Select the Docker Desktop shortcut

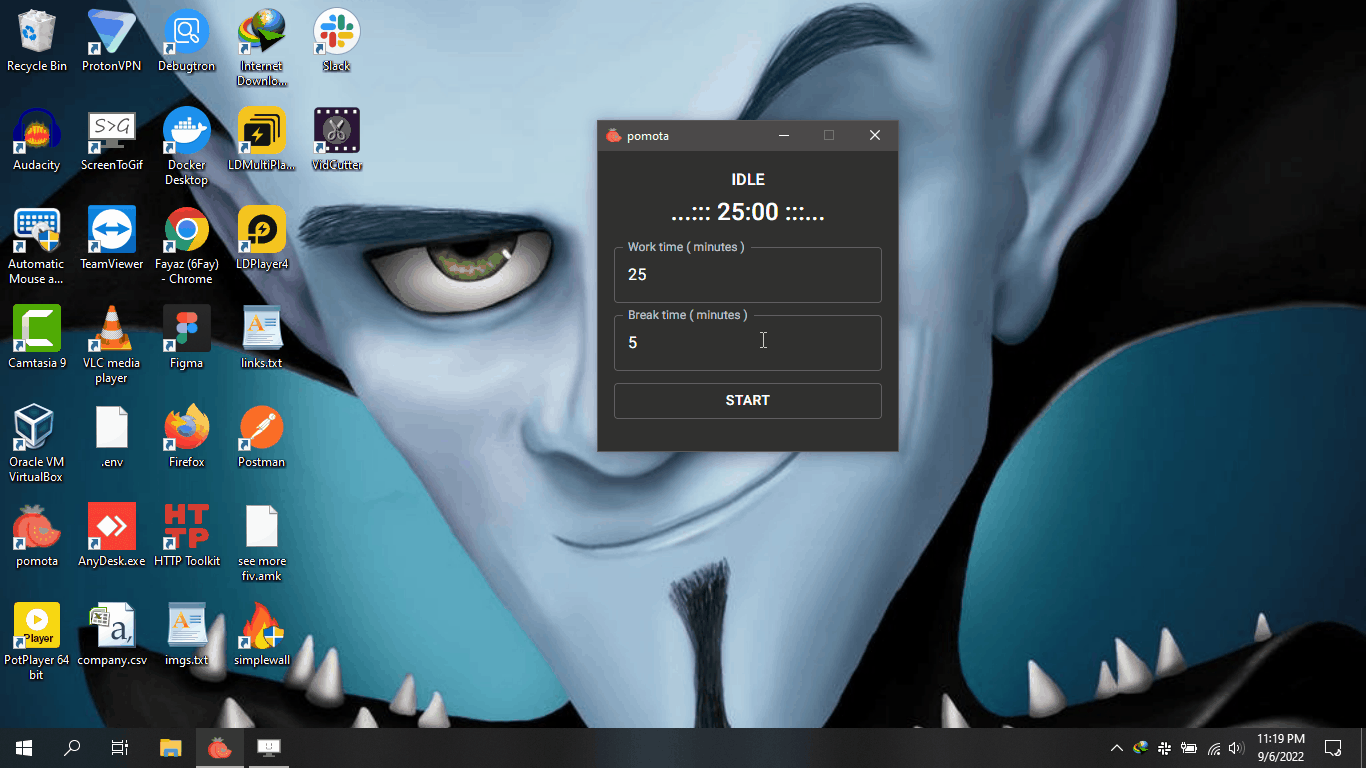[187, 147]
